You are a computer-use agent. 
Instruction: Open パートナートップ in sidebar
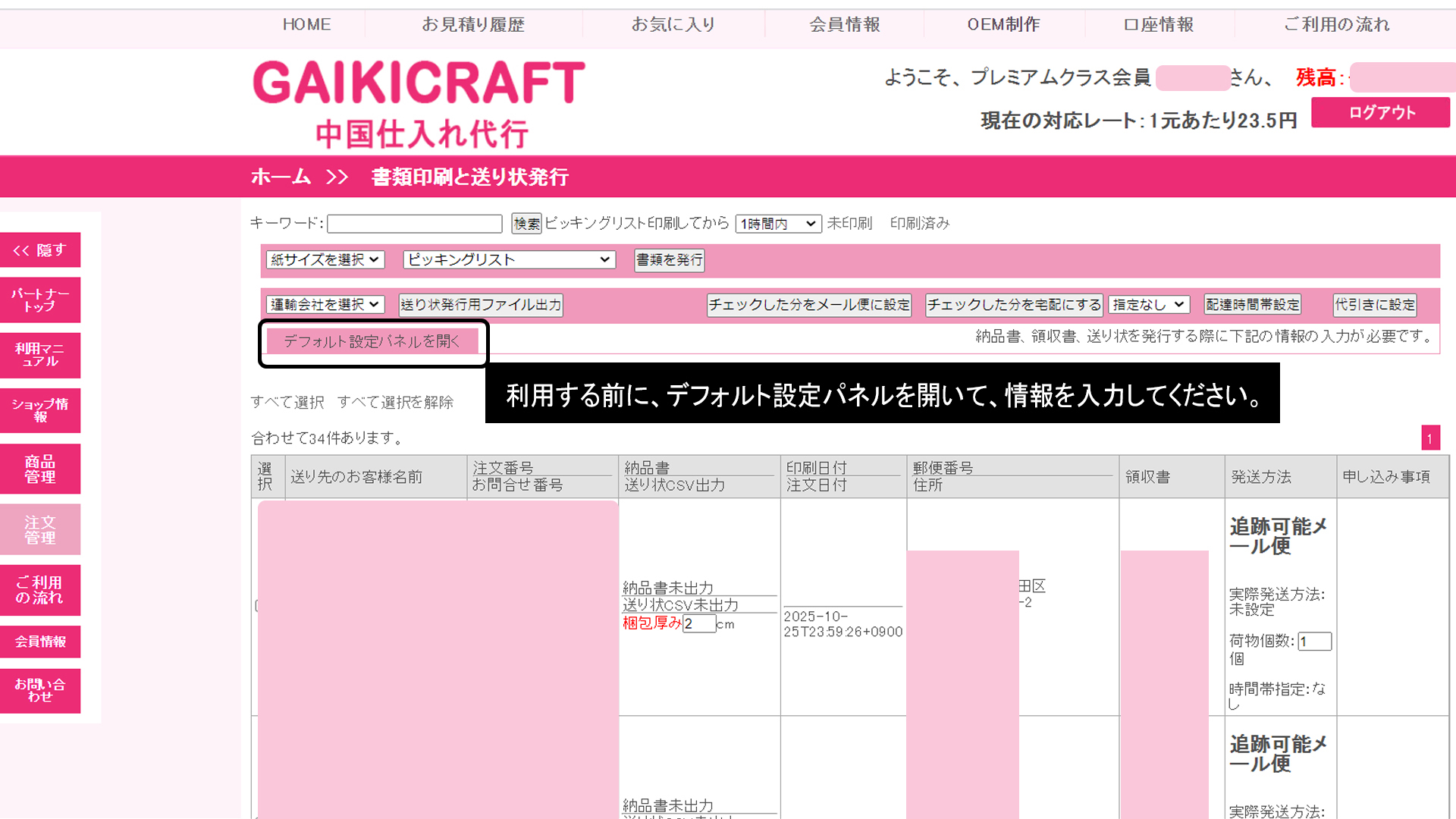pos(40,300)
